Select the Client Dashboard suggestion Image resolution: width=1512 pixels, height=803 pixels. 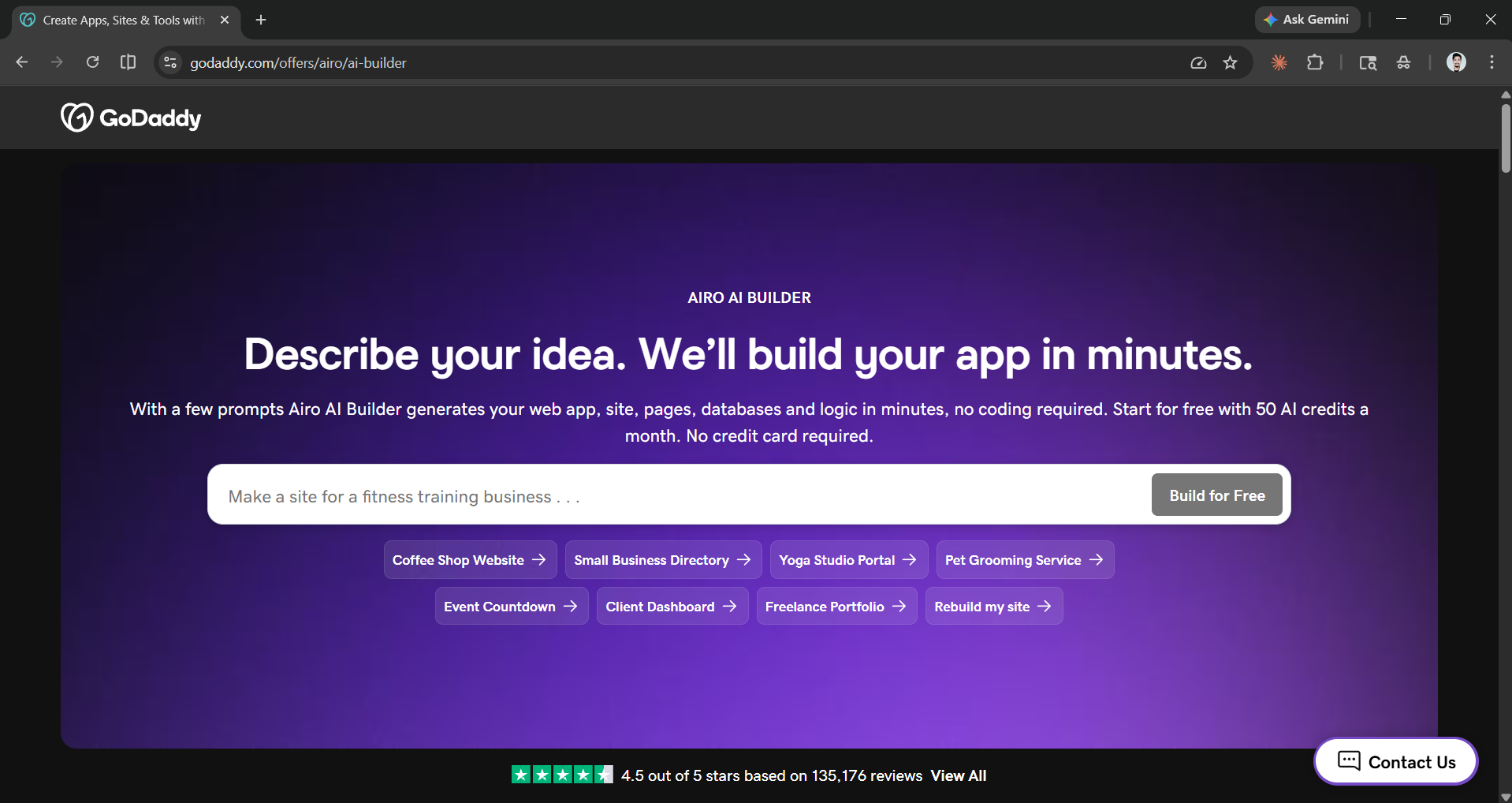(x=672, y=606)
